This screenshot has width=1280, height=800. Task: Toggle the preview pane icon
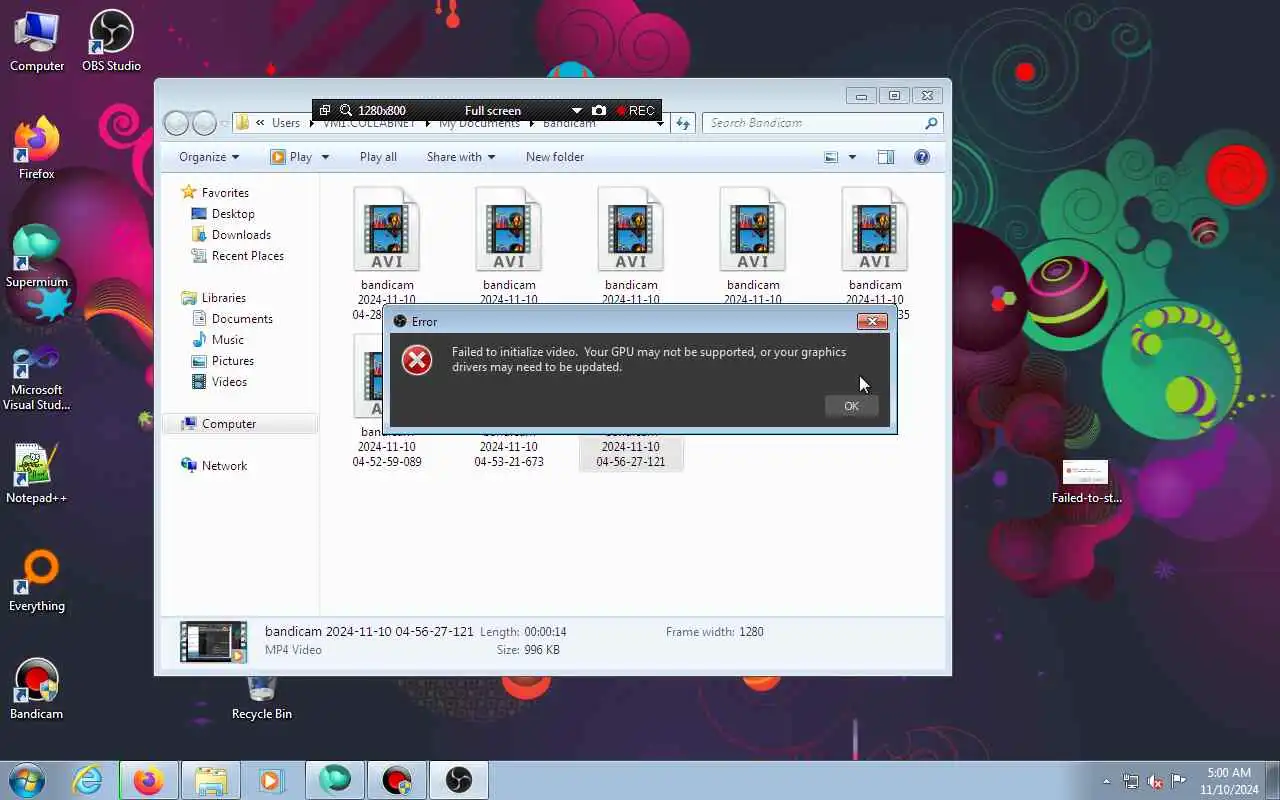coord(885,157)
